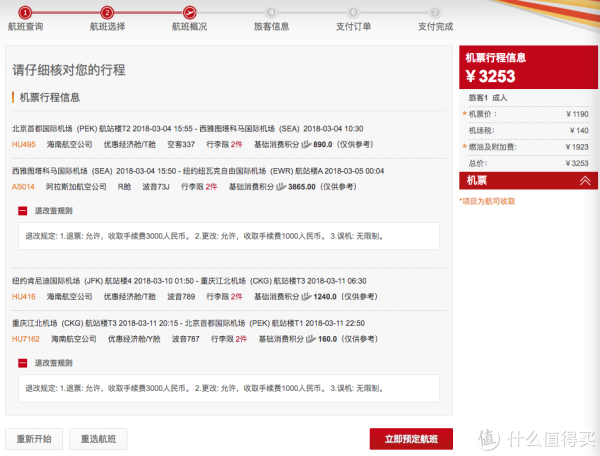Click baggage limit 2件 on HU7162 row
600x456 pixels.
point(241,339)
